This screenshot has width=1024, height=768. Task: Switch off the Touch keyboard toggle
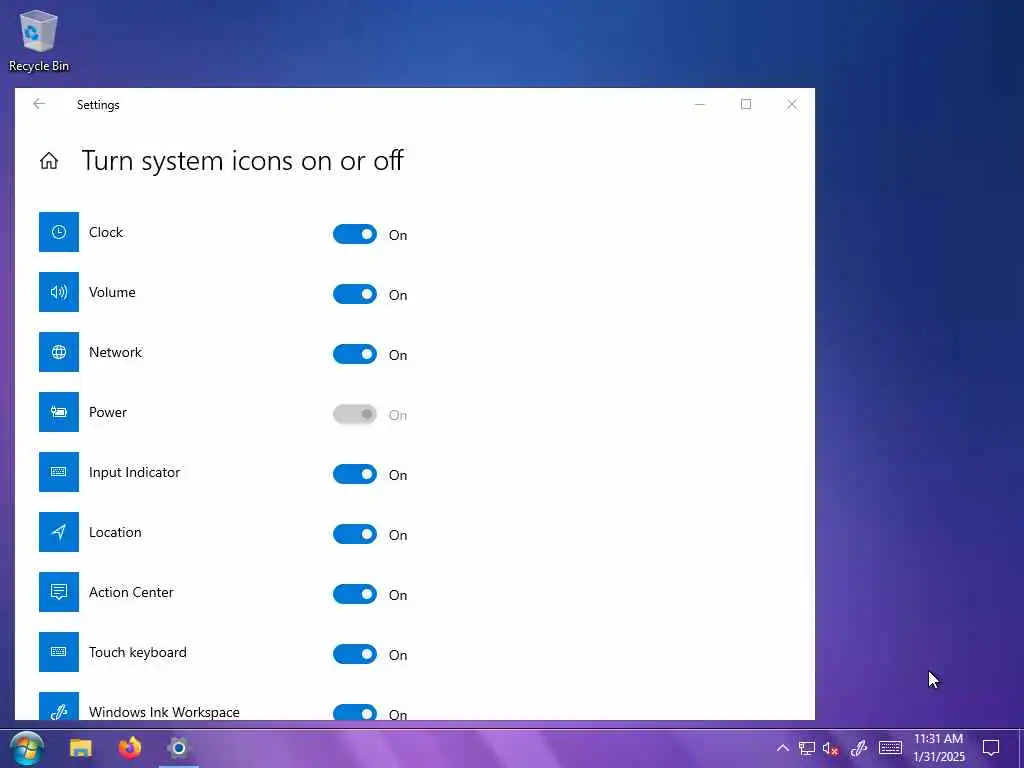[355, 655]
